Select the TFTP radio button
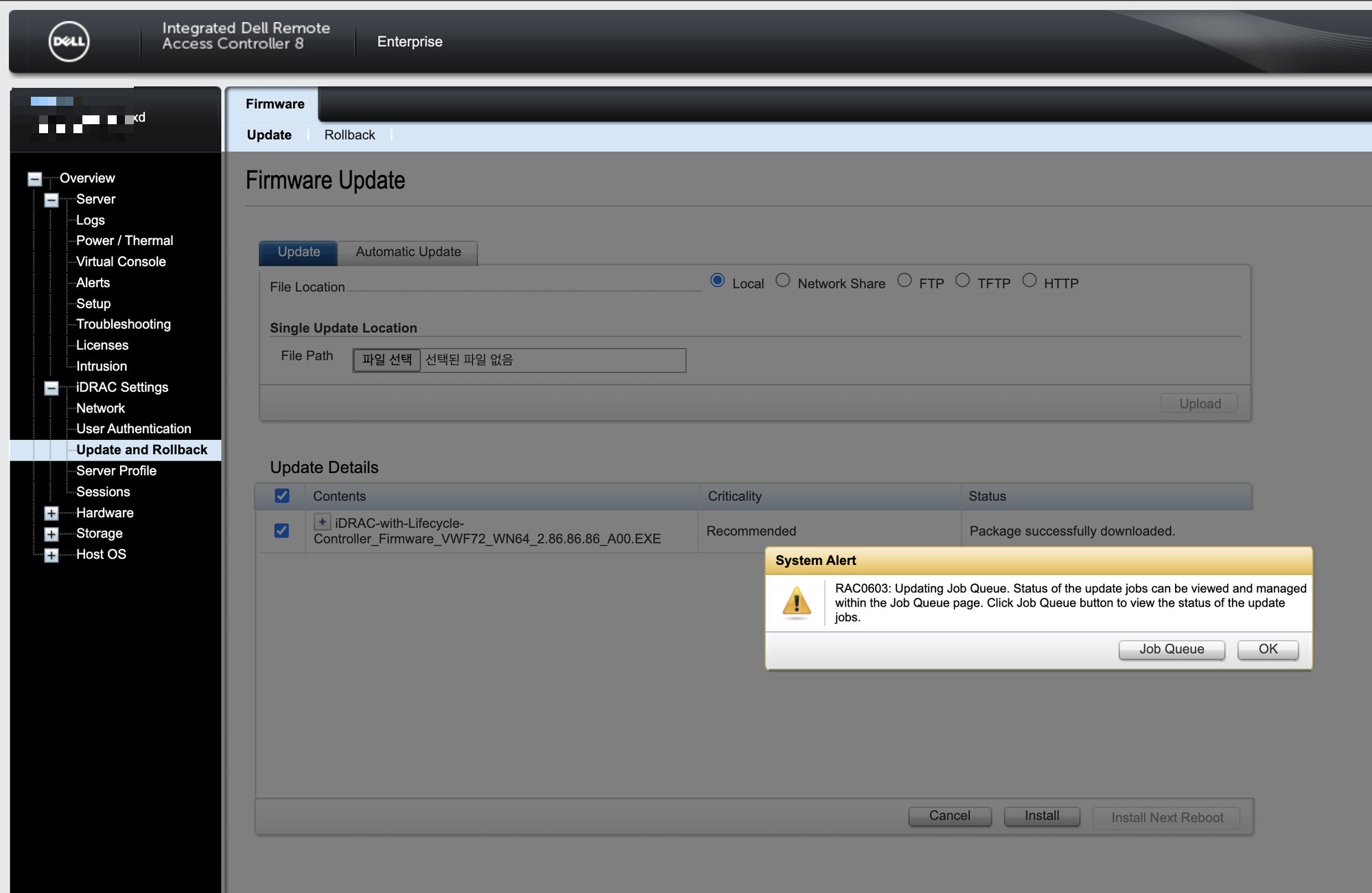 pos(962,281)
